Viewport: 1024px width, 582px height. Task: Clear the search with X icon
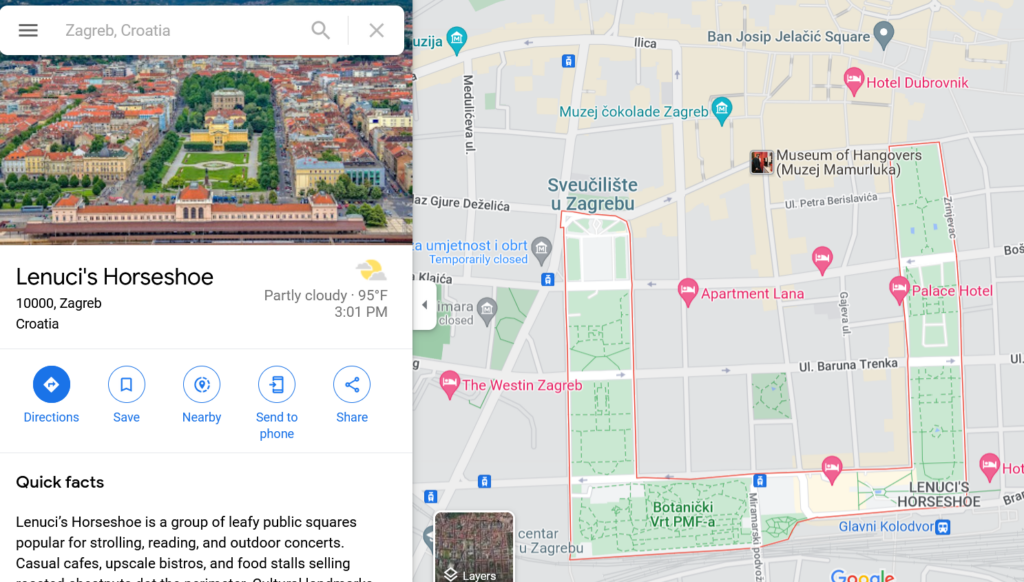(x=376, y=31)
